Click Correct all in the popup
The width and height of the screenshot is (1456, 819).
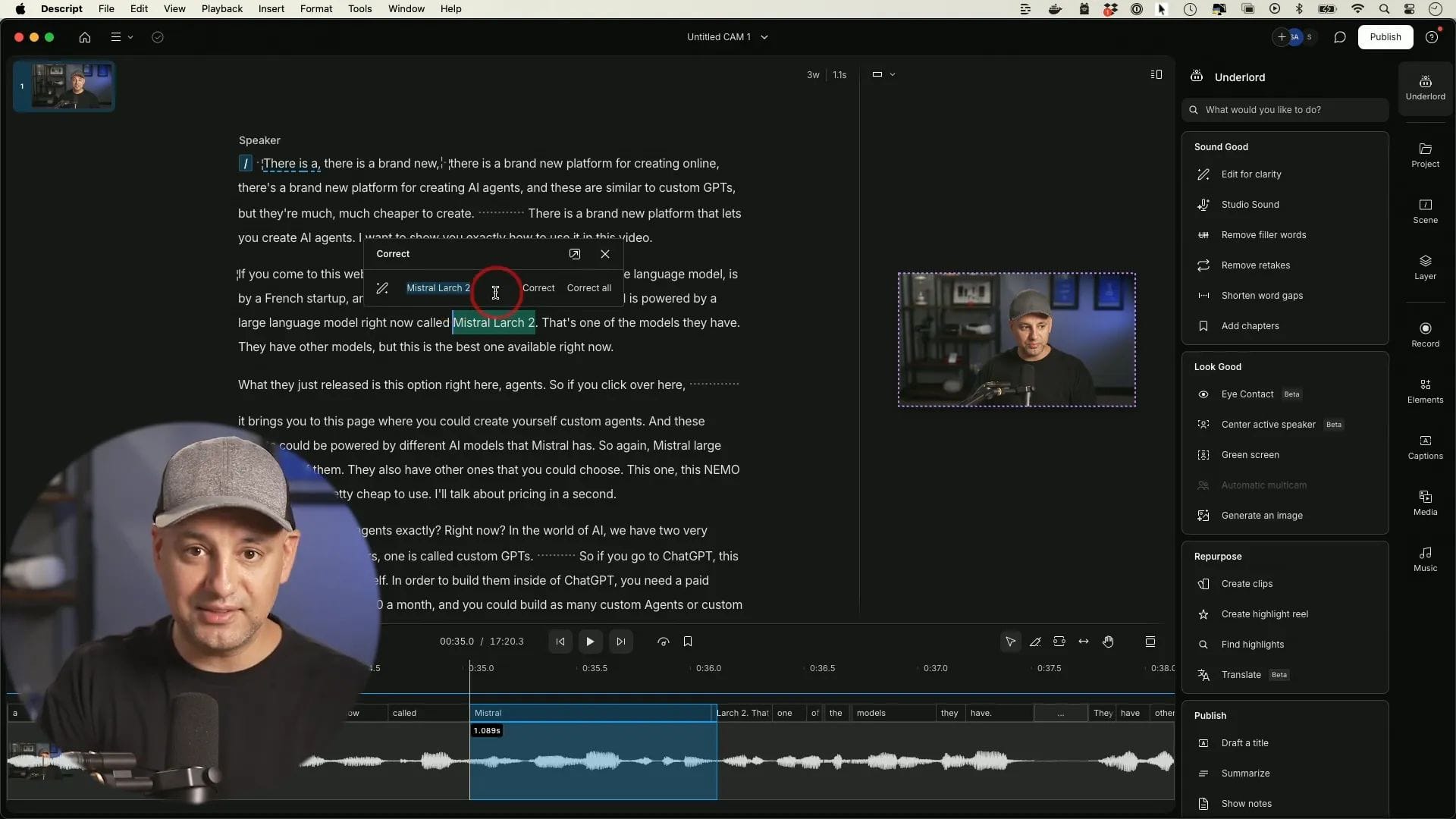point(589,288)
